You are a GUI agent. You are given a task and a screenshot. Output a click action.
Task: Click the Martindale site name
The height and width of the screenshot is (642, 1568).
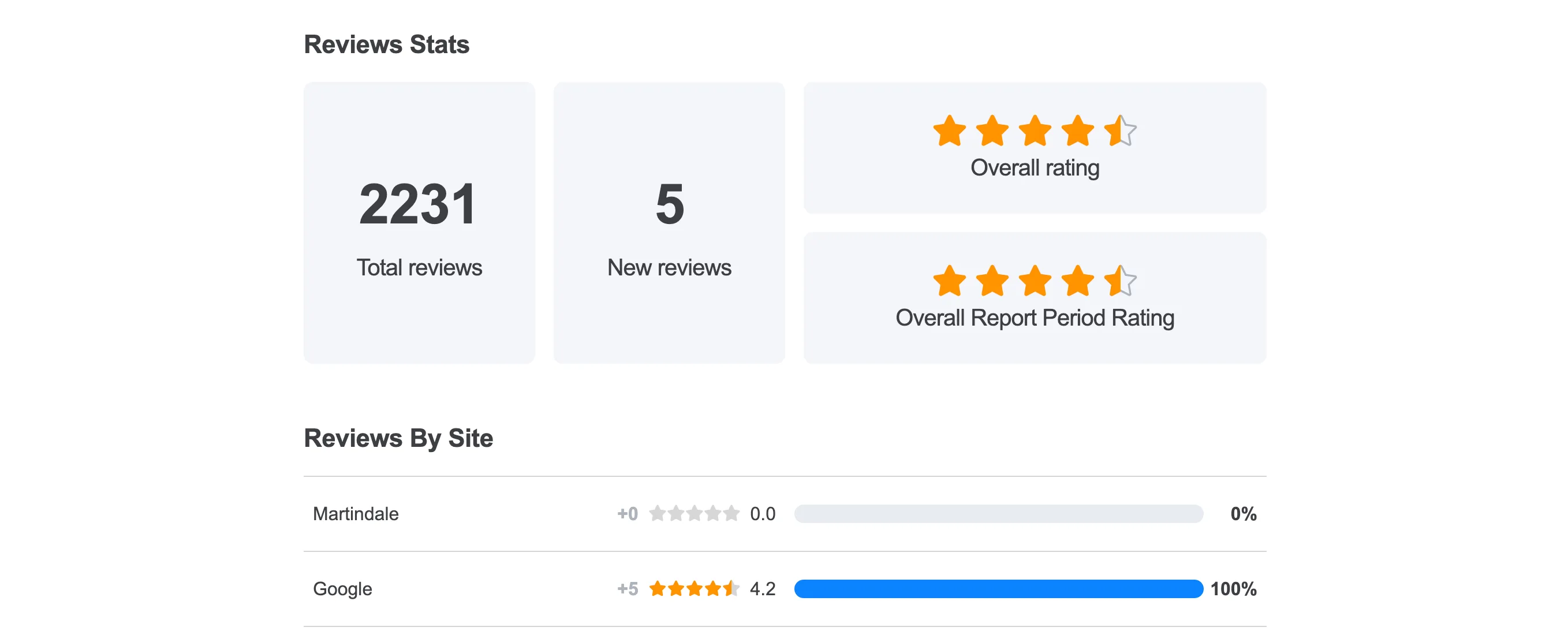tap(356, 514)
